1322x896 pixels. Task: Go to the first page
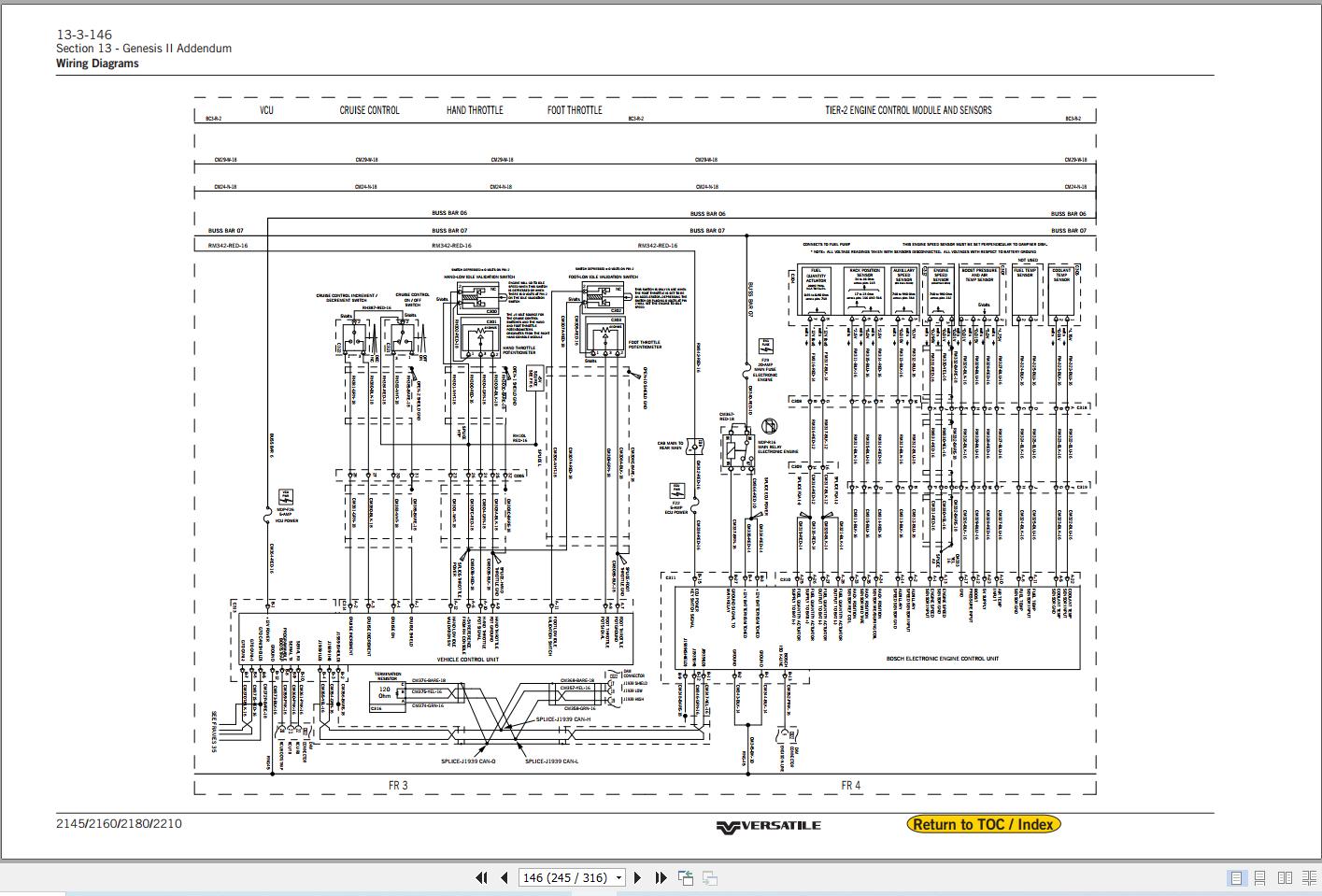482,877
